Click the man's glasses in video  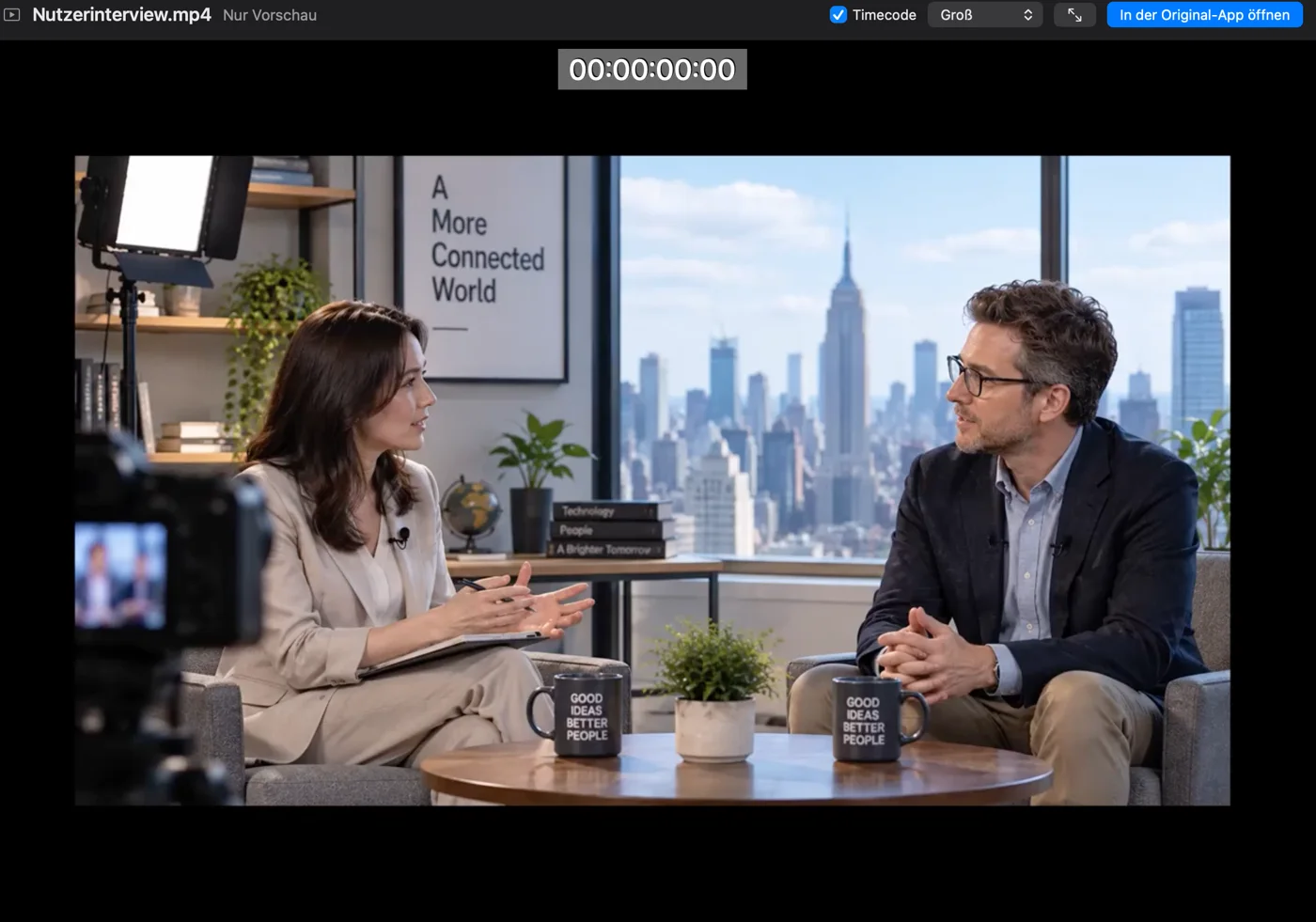pos(985,378)
